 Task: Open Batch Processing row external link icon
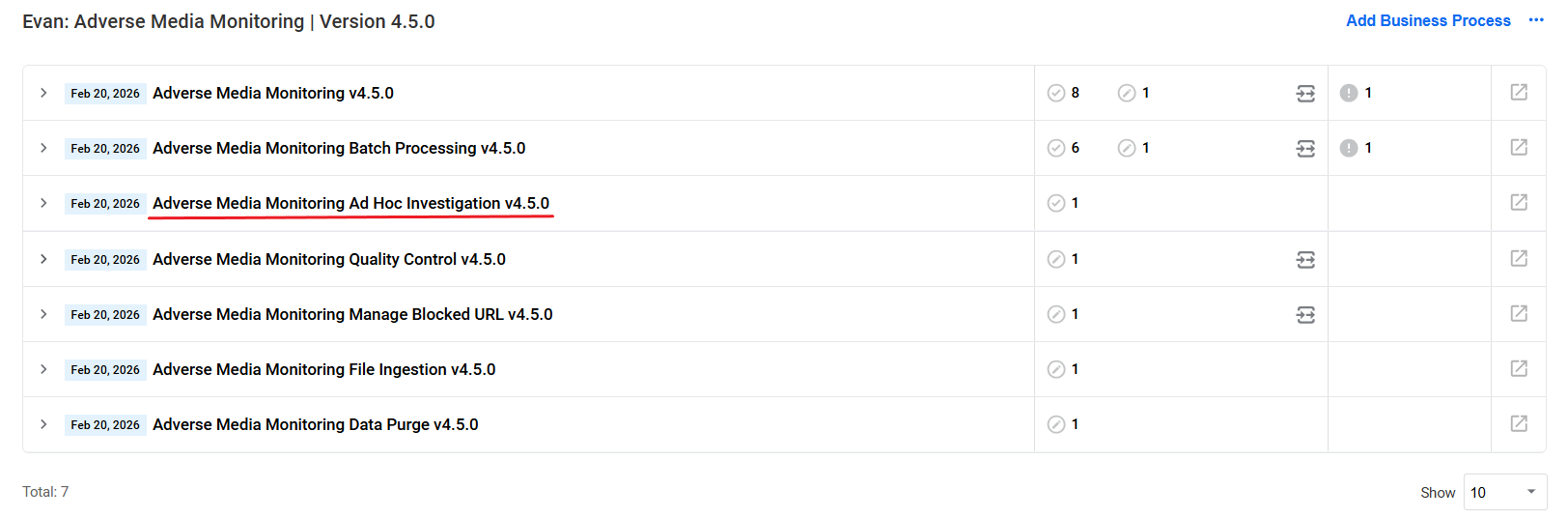1519,147
